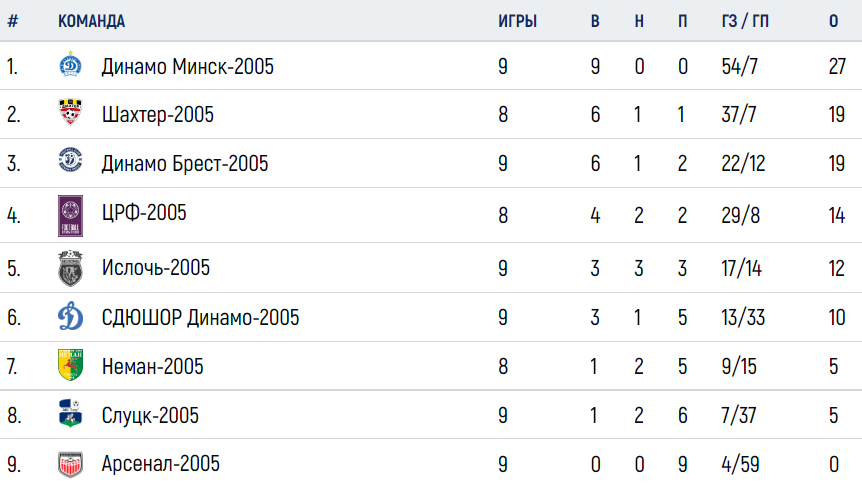This screenshot has height=485, width=862.
Task: Open the Динамо Брест-2005 team name
Action: point(185,163)
